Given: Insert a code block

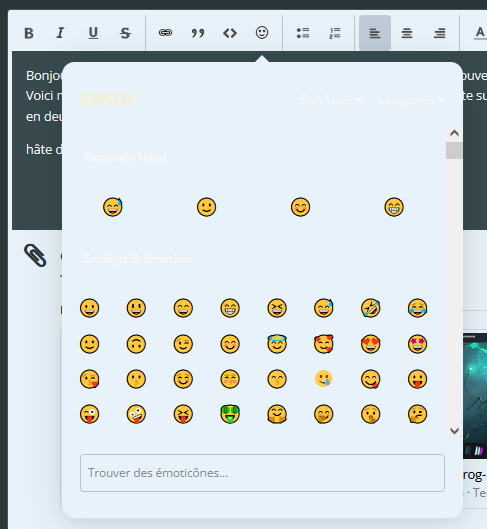Looking at the screenshot, I should 230,33.
